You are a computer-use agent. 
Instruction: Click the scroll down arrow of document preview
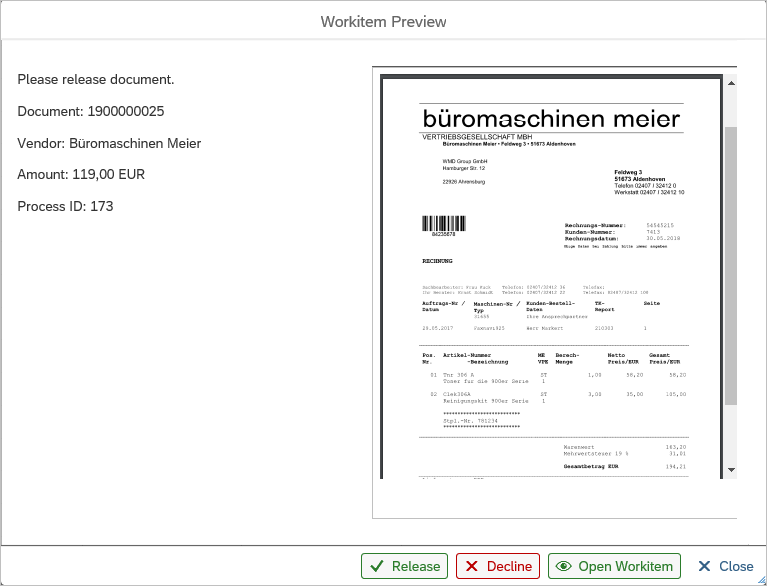[731, 470]
